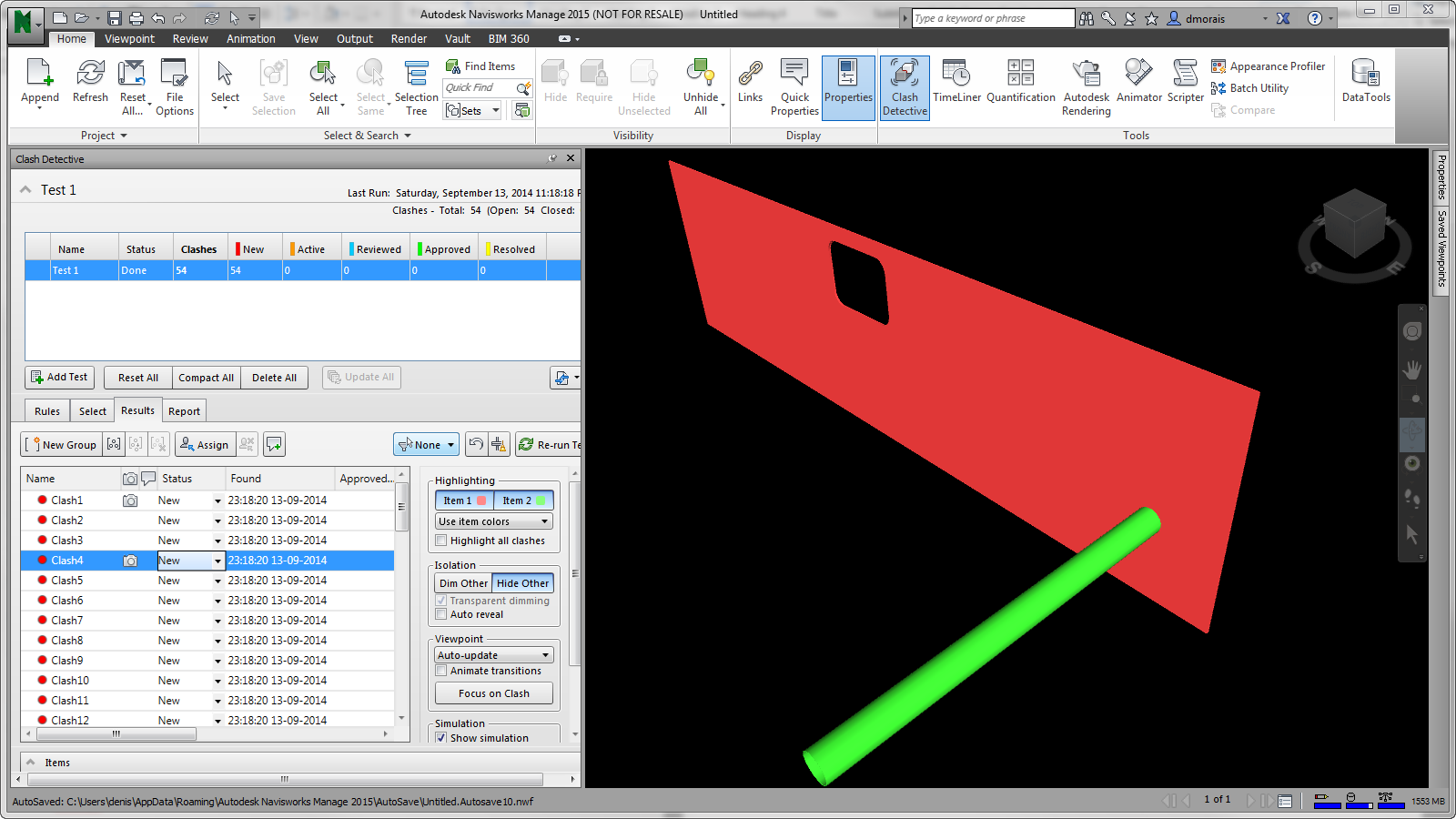
Task: Click the Focus on Clash button
Action: (x=493, y=693)
